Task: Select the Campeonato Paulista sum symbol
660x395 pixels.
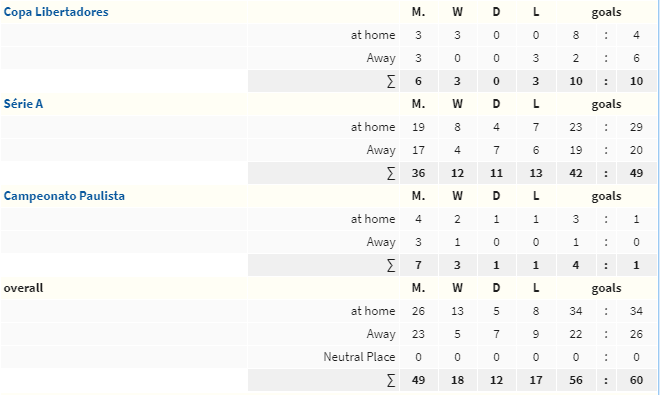Action: (x=391, y=265)
